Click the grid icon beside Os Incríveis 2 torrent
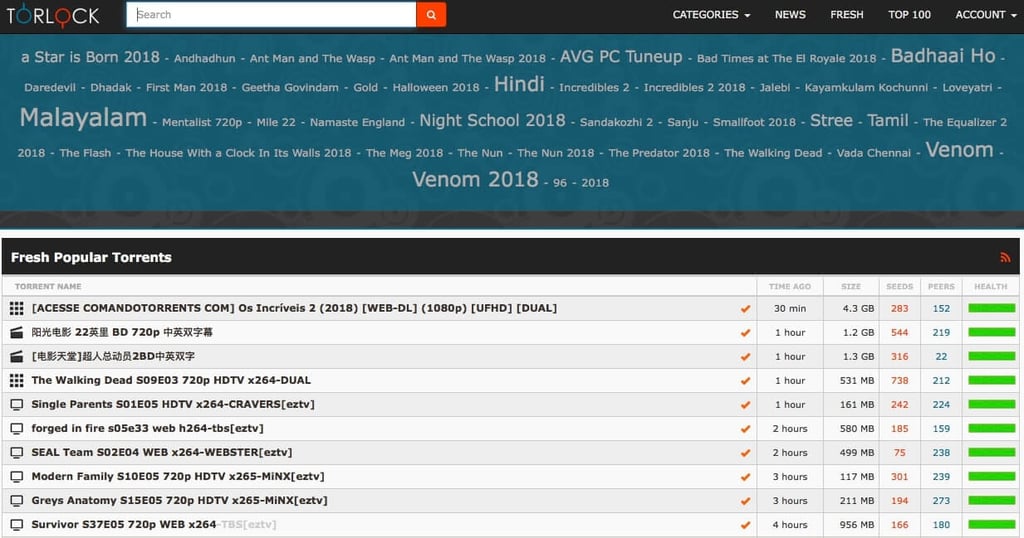The height and width of the screenshot is (538, 1024). point(16,308)
